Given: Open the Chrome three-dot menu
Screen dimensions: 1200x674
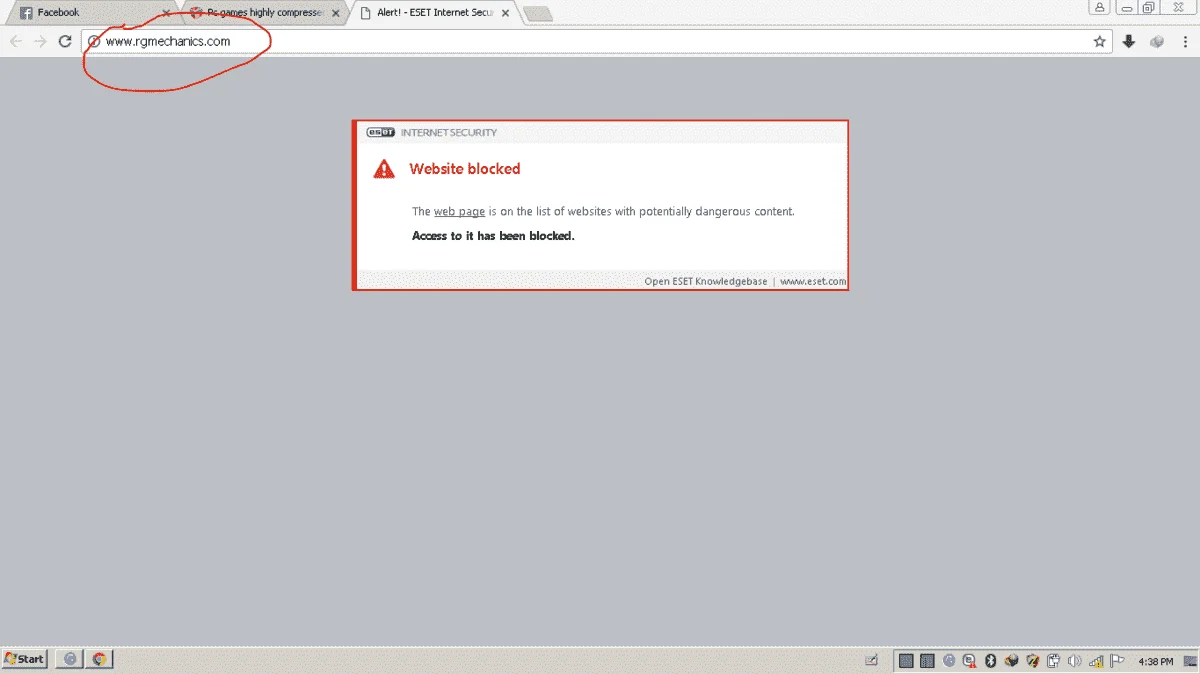Looking at the screenshot, I should pyautogui.click(x=1184, y=41).
